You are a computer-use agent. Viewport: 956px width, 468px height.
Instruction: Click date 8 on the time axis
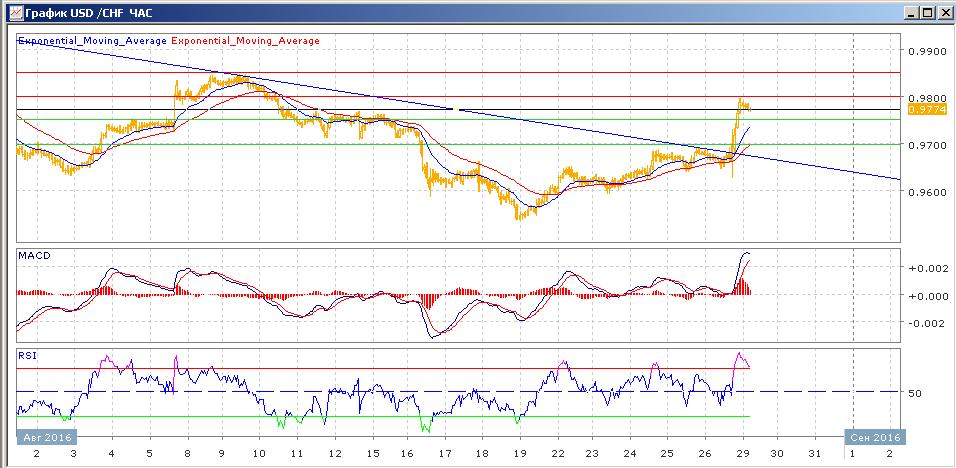coord(188,454)
